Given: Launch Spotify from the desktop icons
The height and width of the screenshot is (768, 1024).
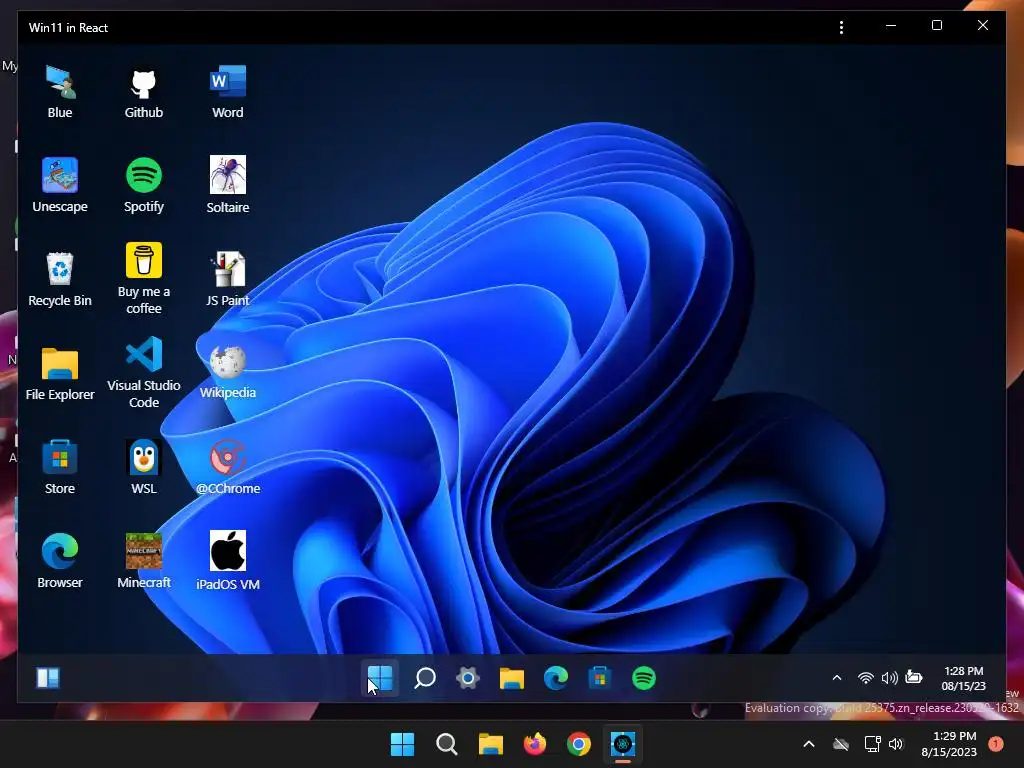Looking at the screenshot, I should coord(144,185).
